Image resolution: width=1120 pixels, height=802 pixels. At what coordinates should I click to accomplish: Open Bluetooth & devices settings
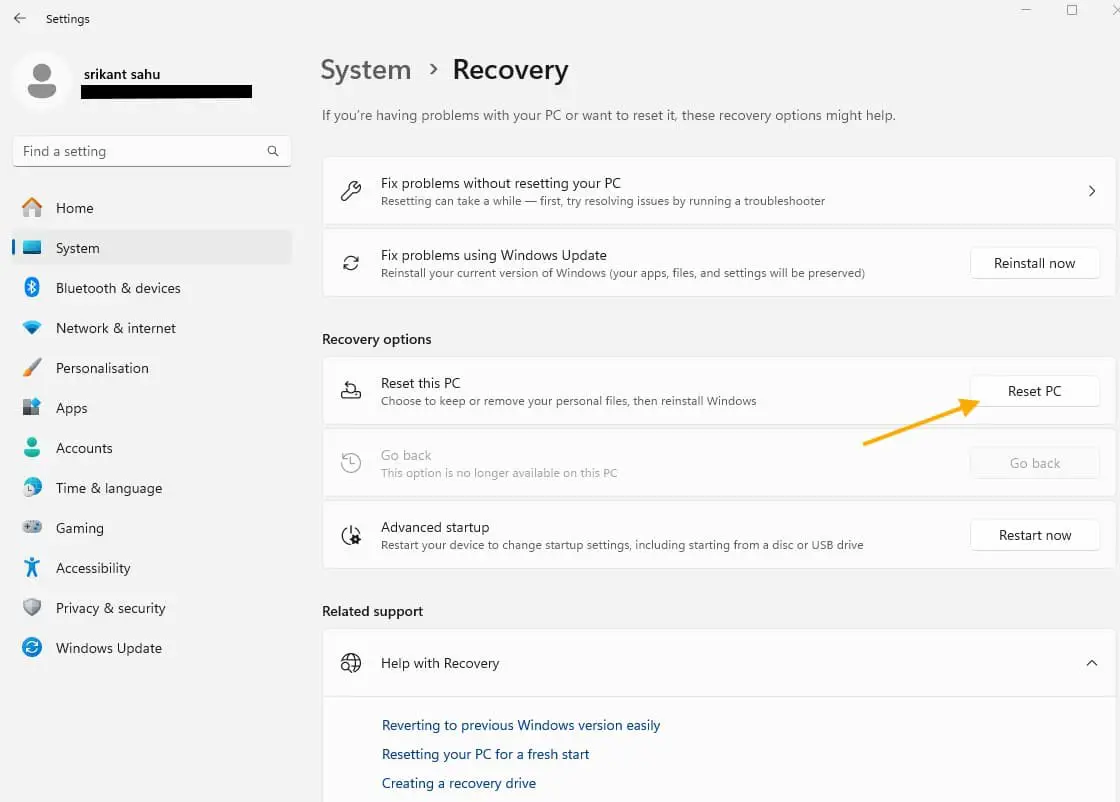point(151,288)
